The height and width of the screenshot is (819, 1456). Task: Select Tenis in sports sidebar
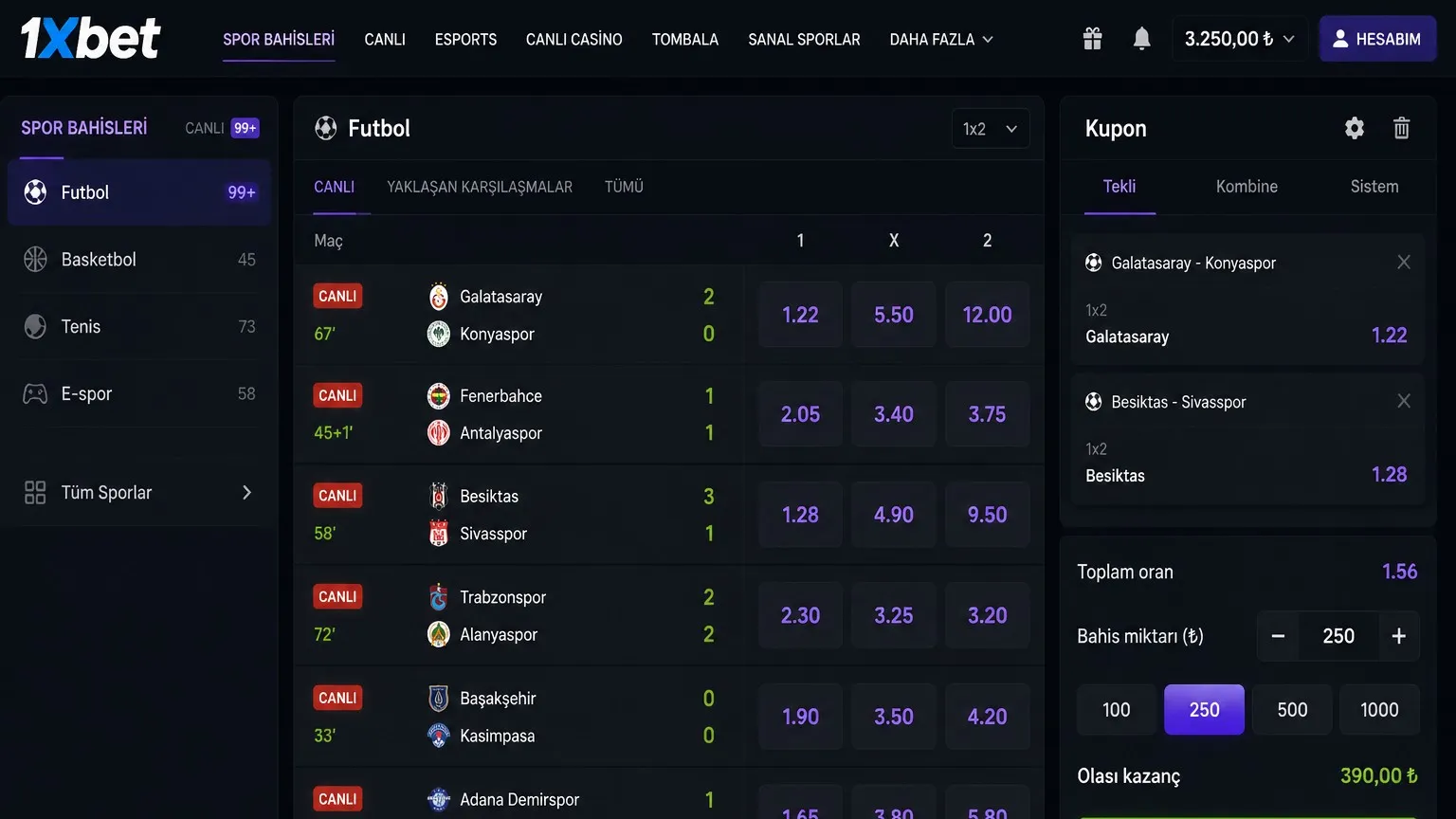pyautogui.click(x=139, y=327)
